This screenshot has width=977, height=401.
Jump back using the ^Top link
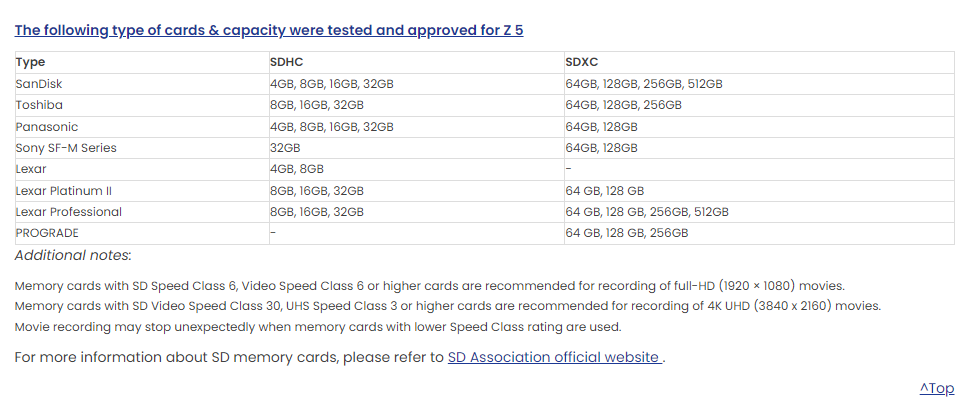click(936, 389)
